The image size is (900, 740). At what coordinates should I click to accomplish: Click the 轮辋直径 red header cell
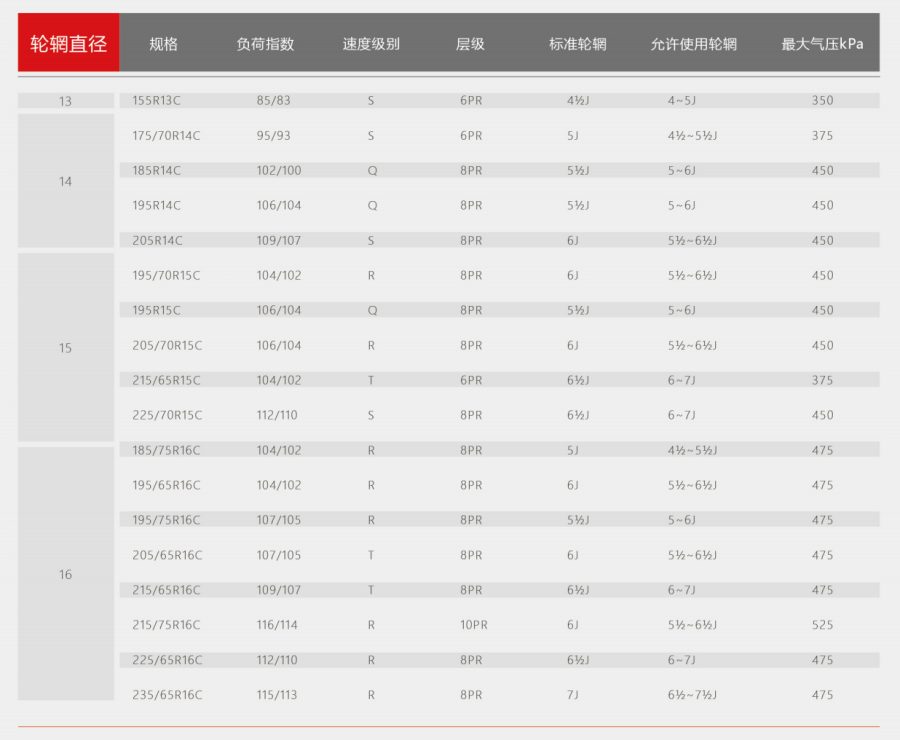[x=68, y=42]
